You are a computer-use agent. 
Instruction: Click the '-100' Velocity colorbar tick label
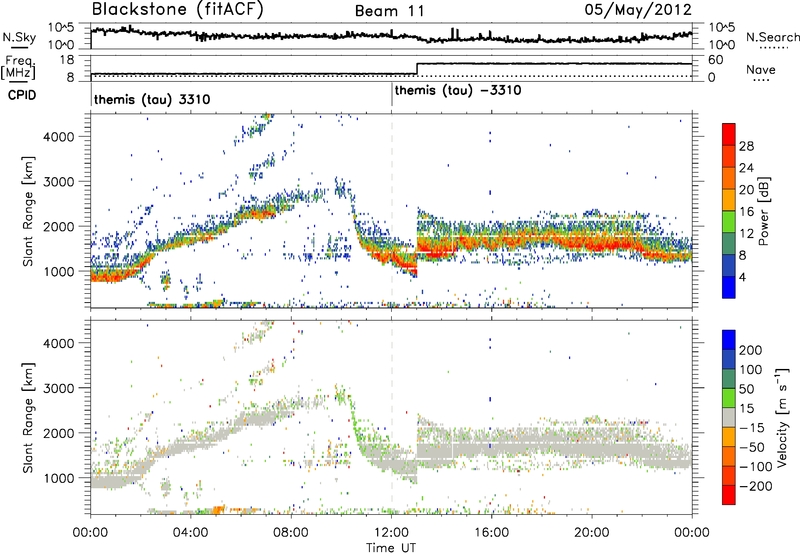tap(755, 467)
